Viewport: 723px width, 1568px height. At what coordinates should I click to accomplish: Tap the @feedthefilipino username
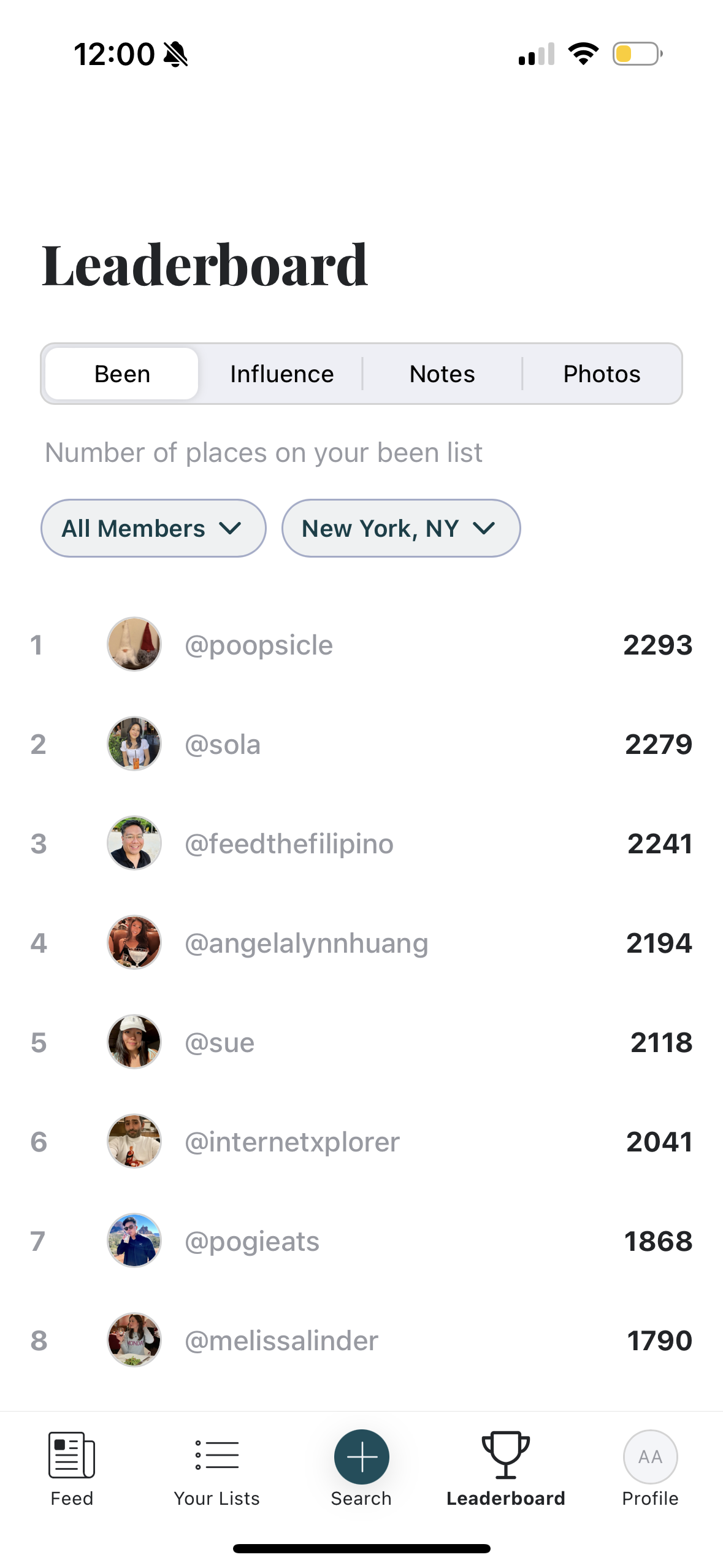tap(289, 844)
